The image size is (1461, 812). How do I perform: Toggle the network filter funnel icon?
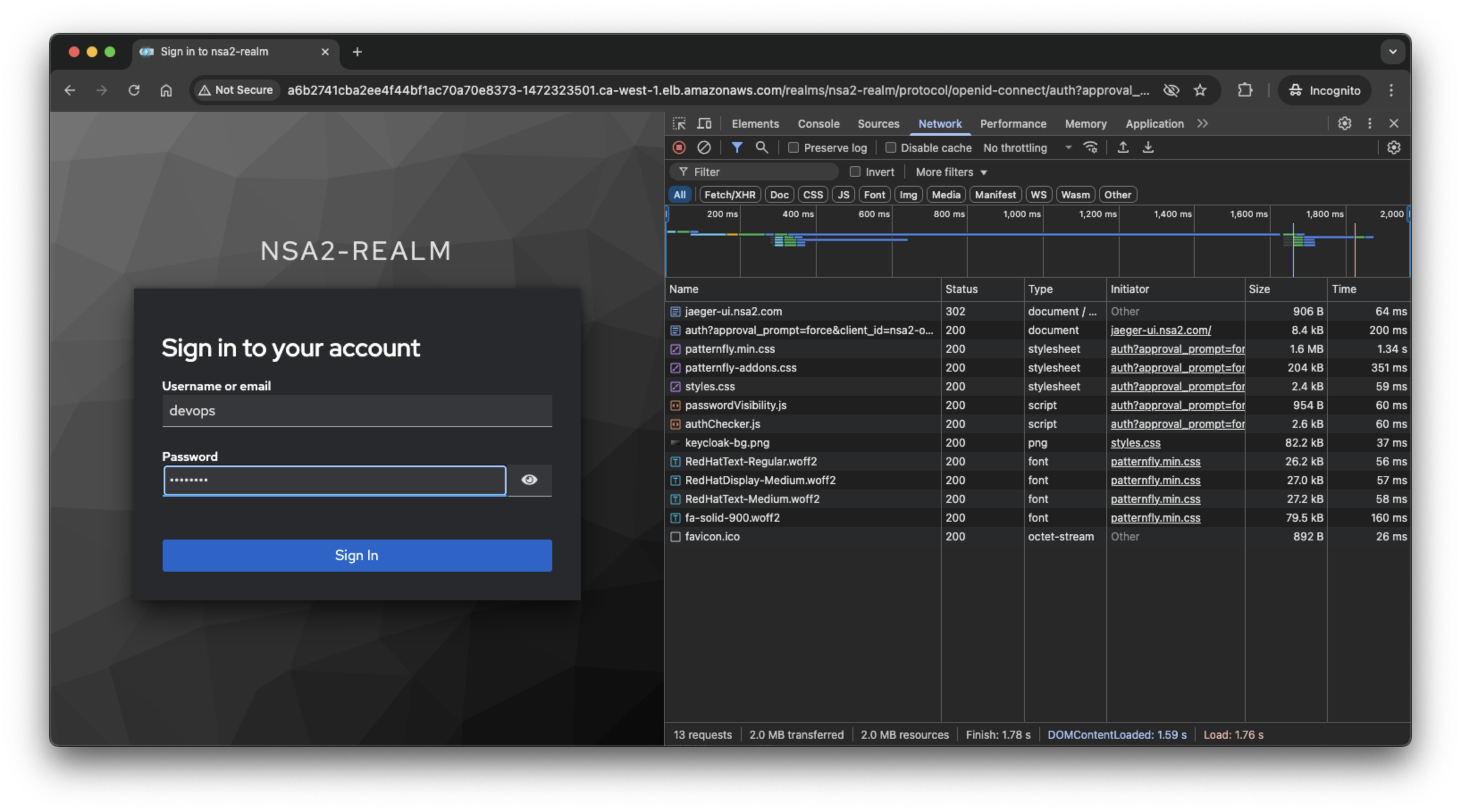pyautogui.click(x=737, y=147)
